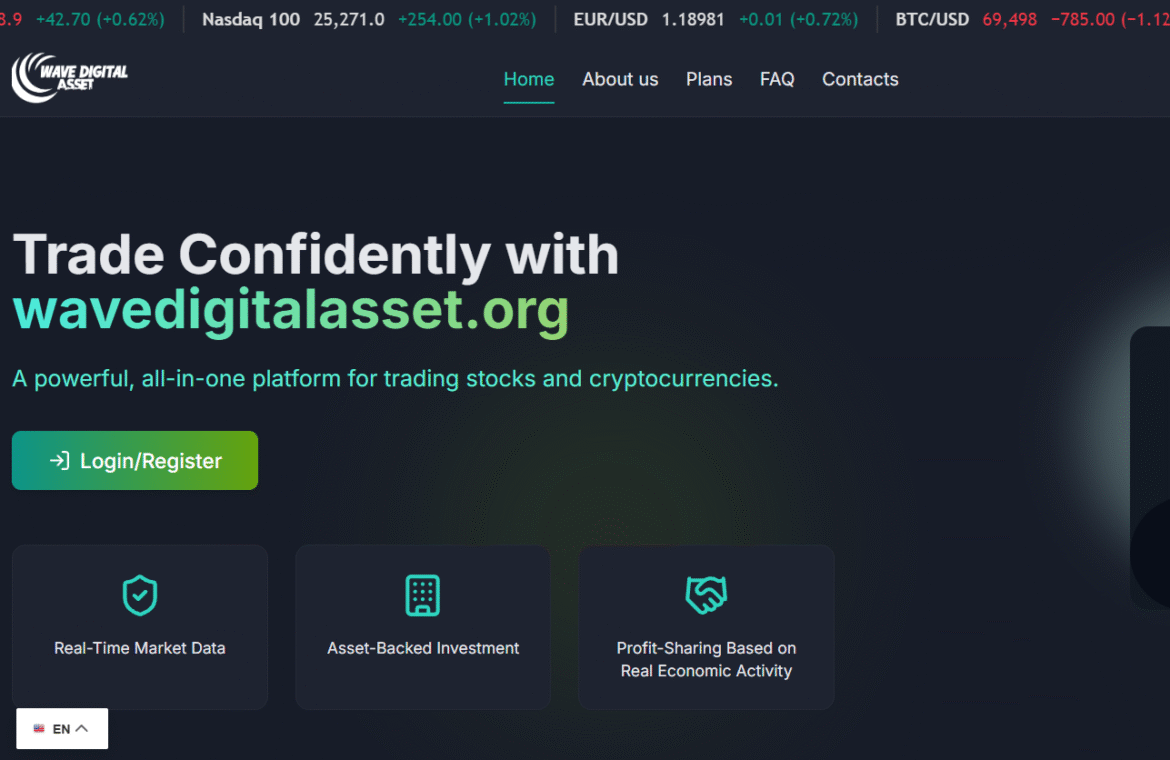Click the BTC/USD ticker quote

[1032, 19]
